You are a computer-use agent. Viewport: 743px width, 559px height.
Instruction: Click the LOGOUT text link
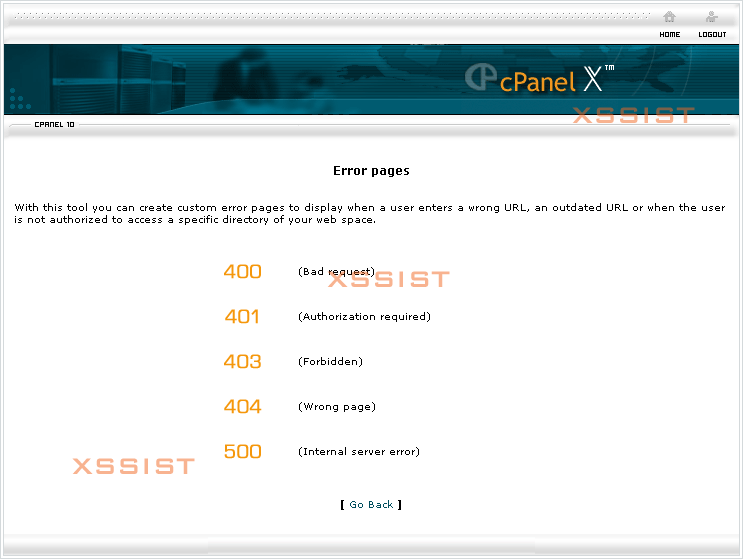click(x=712, y=35)
